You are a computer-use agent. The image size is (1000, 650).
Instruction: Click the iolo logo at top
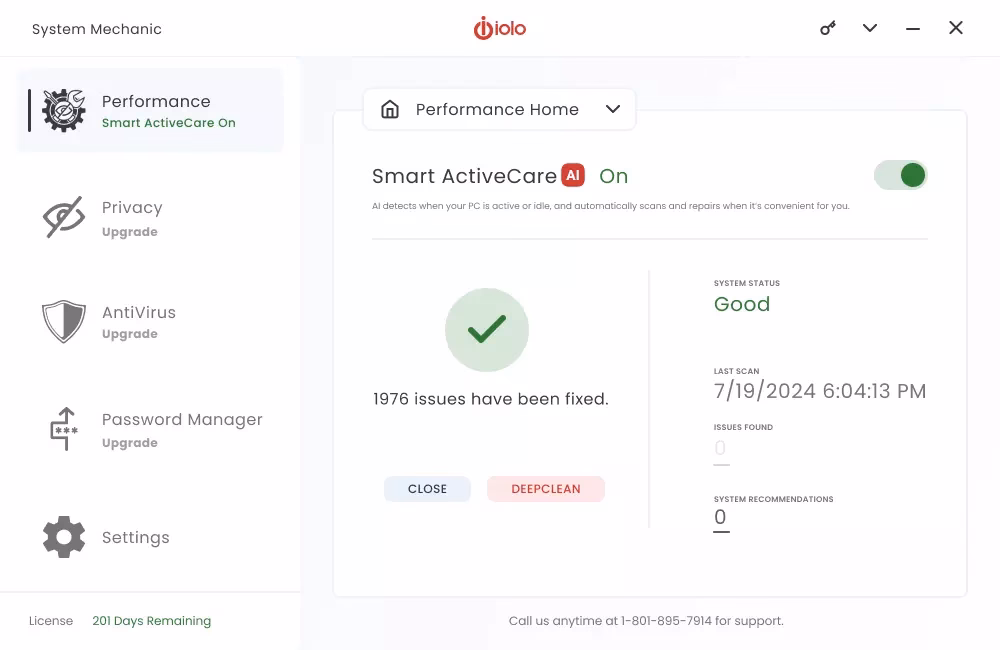tap(500, 28)
